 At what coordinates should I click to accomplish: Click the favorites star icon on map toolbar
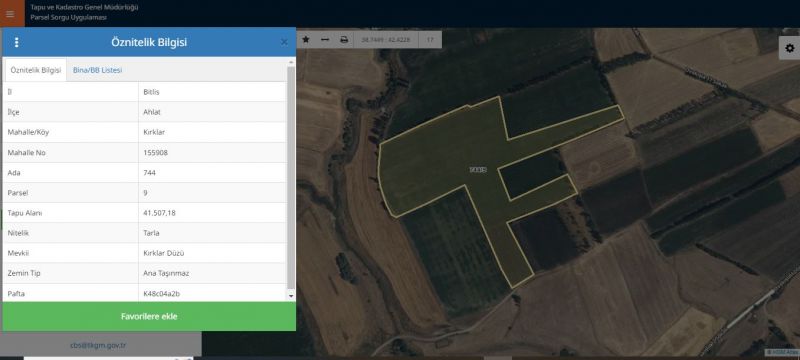[x=306, y=39]
